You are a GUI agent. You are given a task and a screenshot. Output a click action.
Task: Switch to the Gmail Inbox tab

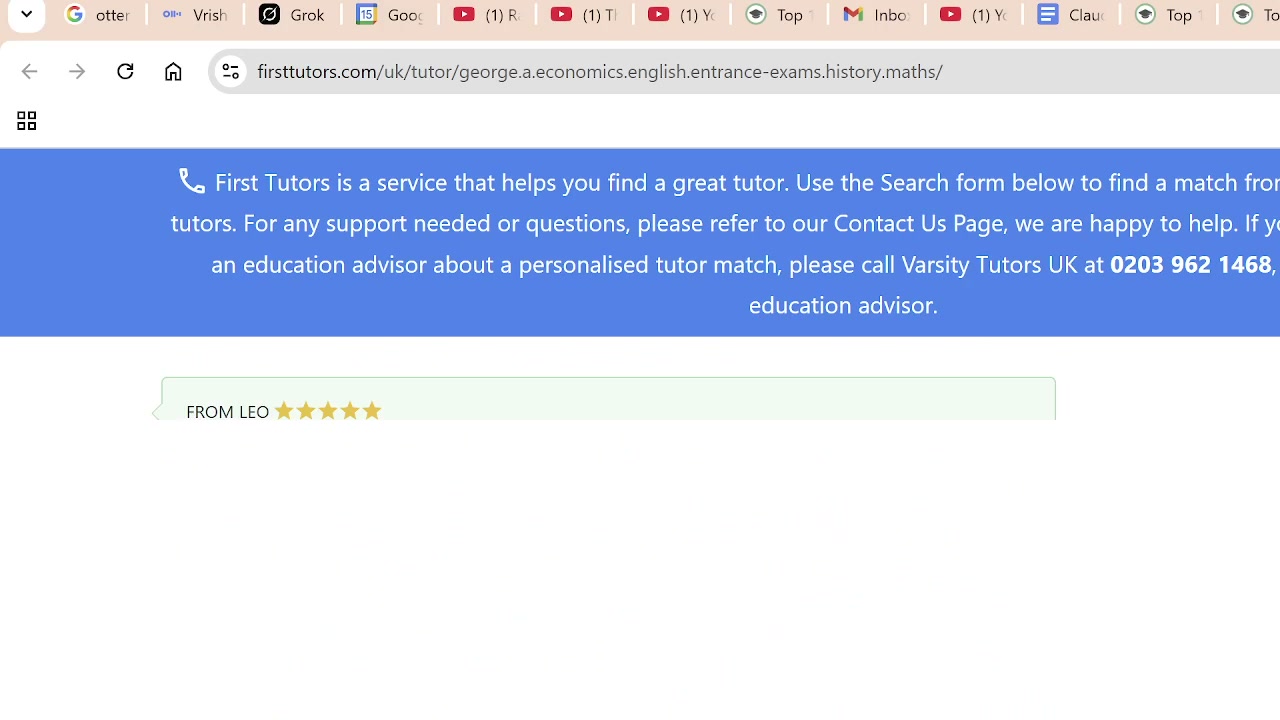[876, 15]
